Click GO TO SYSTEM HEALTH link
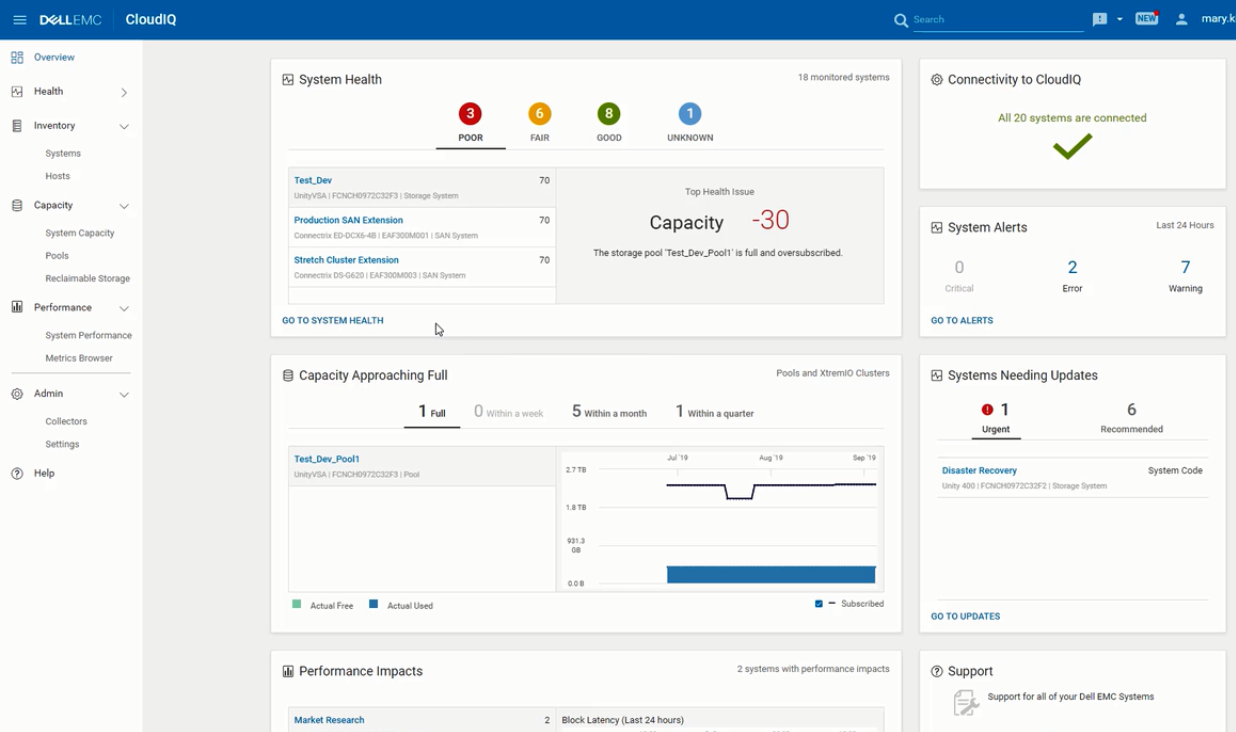1236x732 pixels. 333,321
